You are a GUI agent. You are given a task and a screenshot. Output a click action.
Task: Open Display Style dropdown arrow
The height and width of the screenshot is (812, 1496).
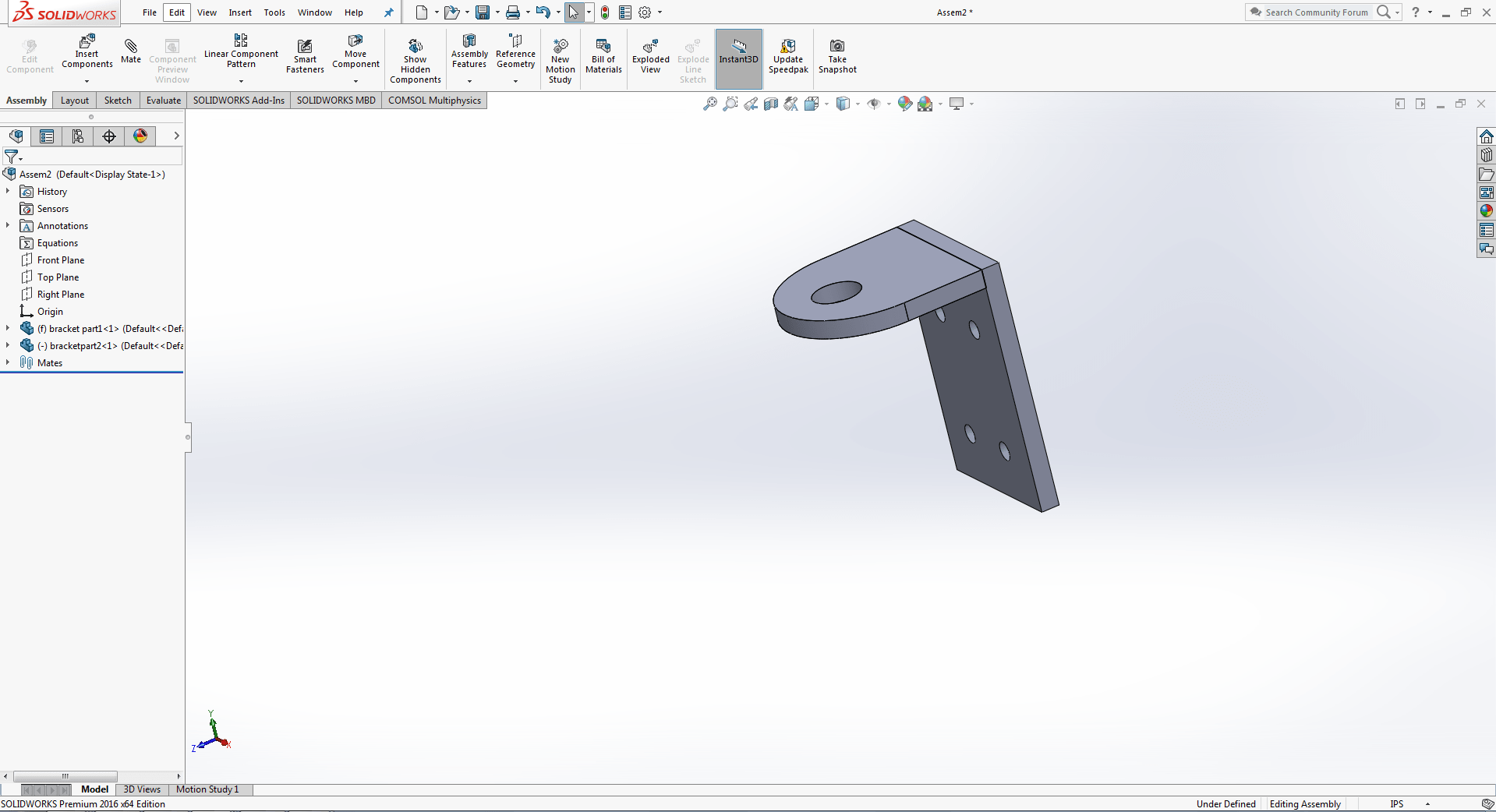[x=858, y=104]
